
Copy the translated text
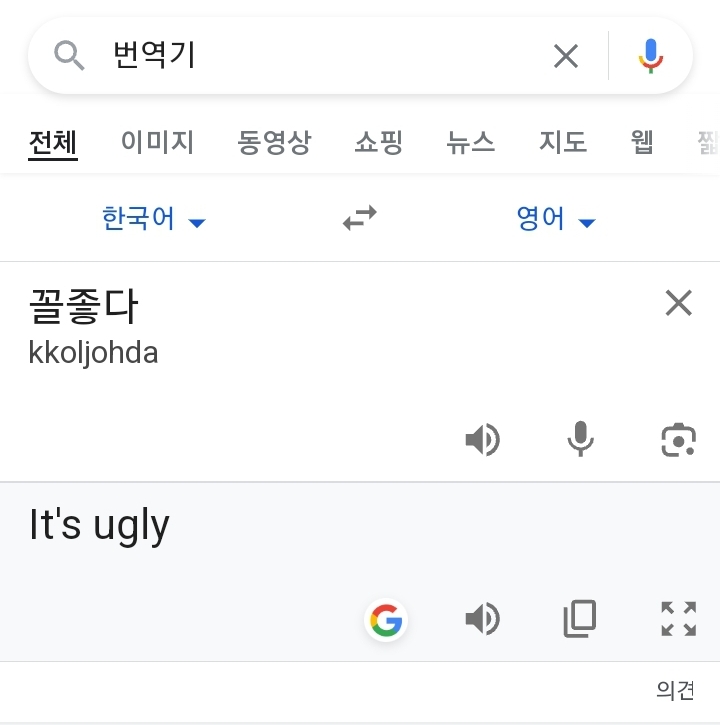pyautogui.click(x=580, y=620)
